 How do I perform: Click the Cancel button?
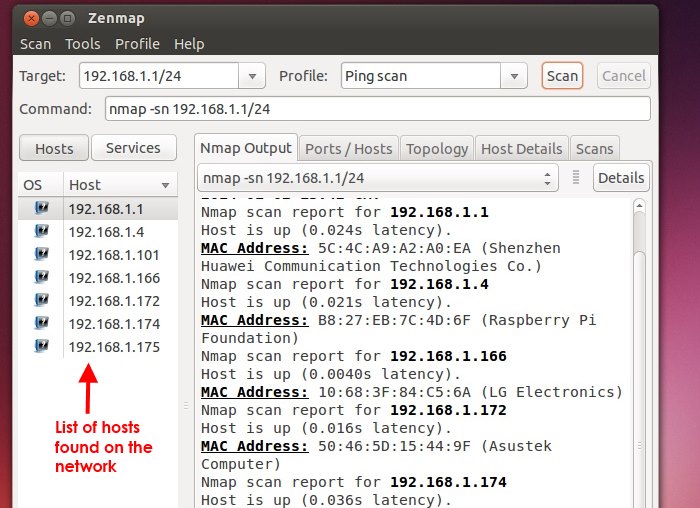point(624,76)
